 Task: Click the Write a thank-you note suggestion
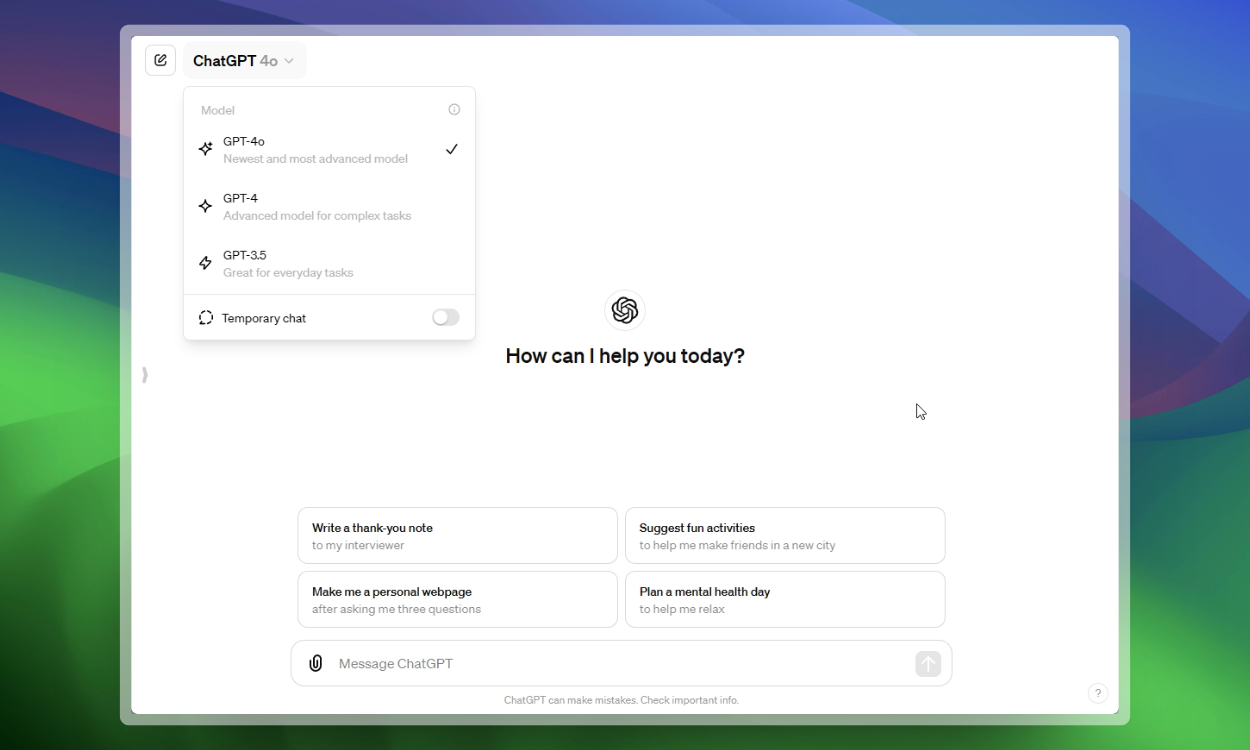click(457, 535)
